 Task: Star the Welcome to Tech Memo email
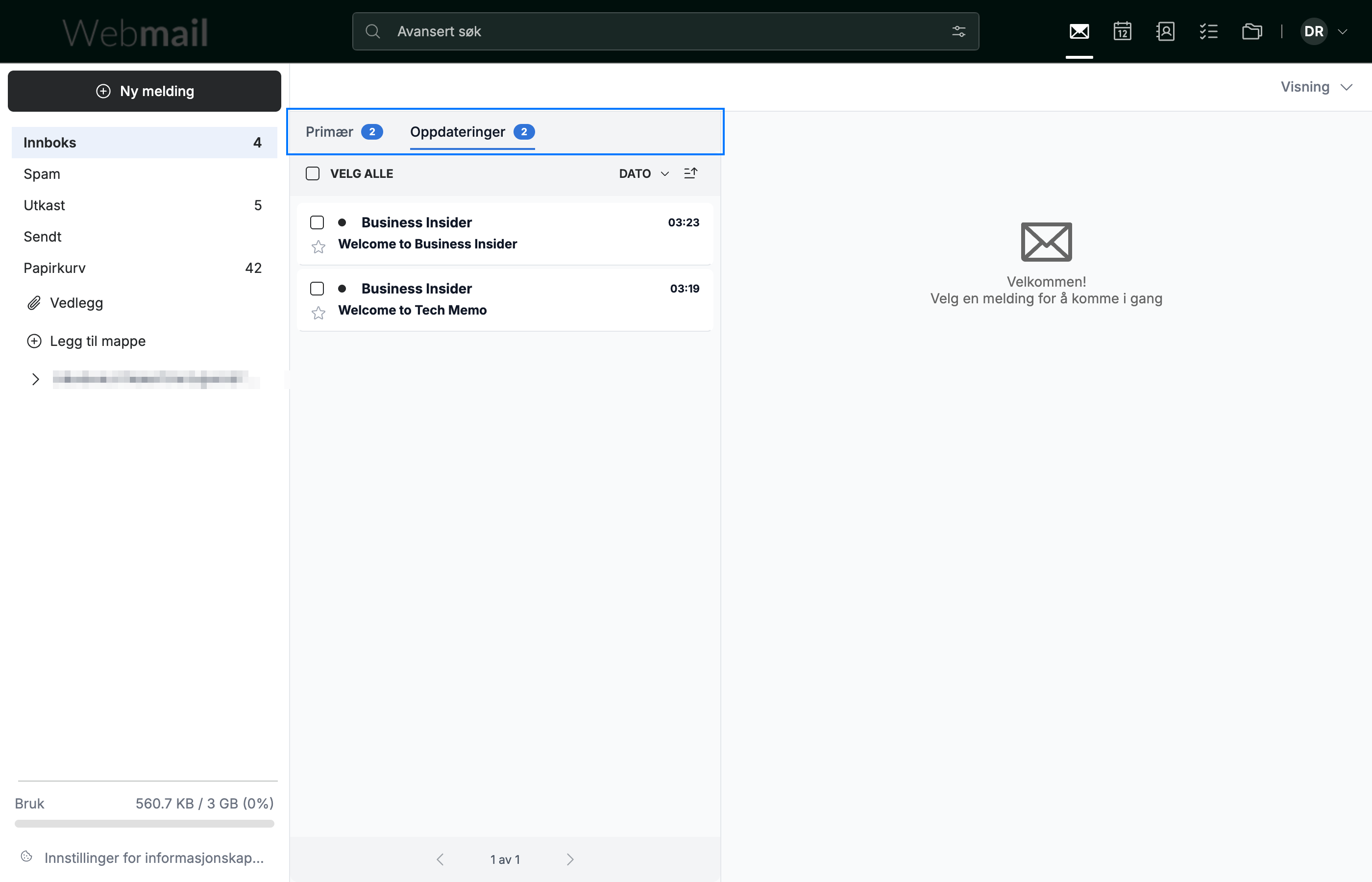point(318,313)
